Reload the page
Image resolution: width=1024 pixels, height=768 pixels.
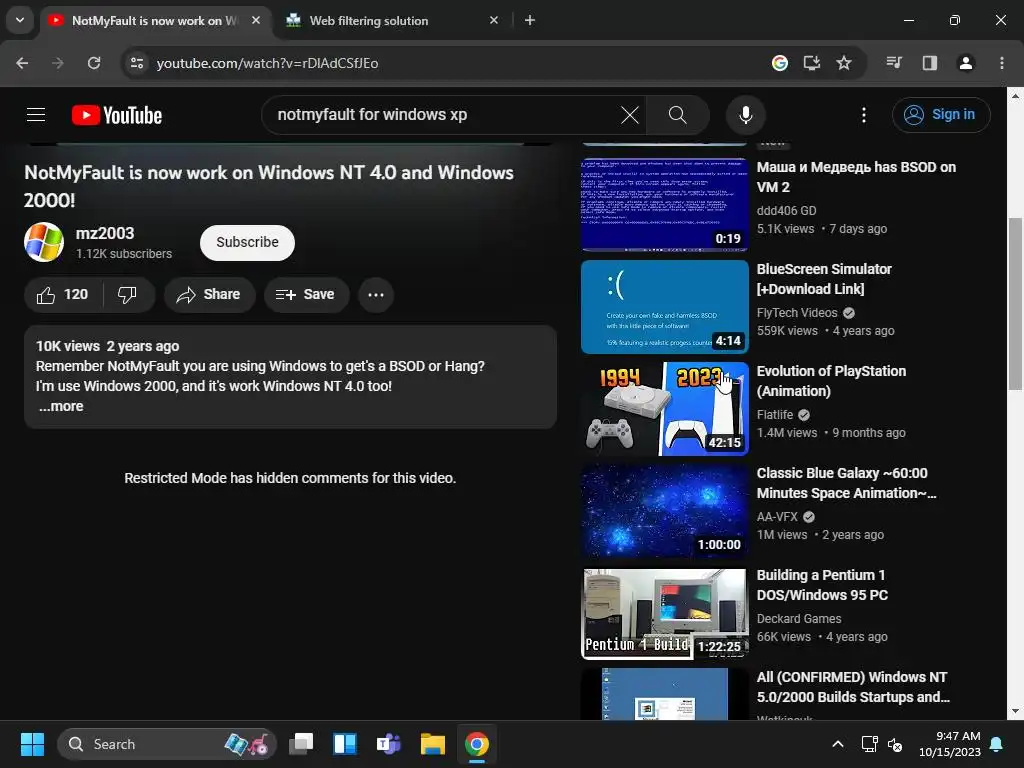click(x=94, y=63)
